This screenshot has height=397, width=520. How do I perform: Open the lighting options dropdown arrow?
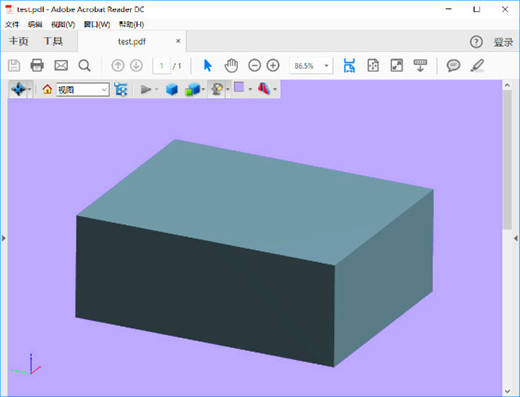pos(228,89)
